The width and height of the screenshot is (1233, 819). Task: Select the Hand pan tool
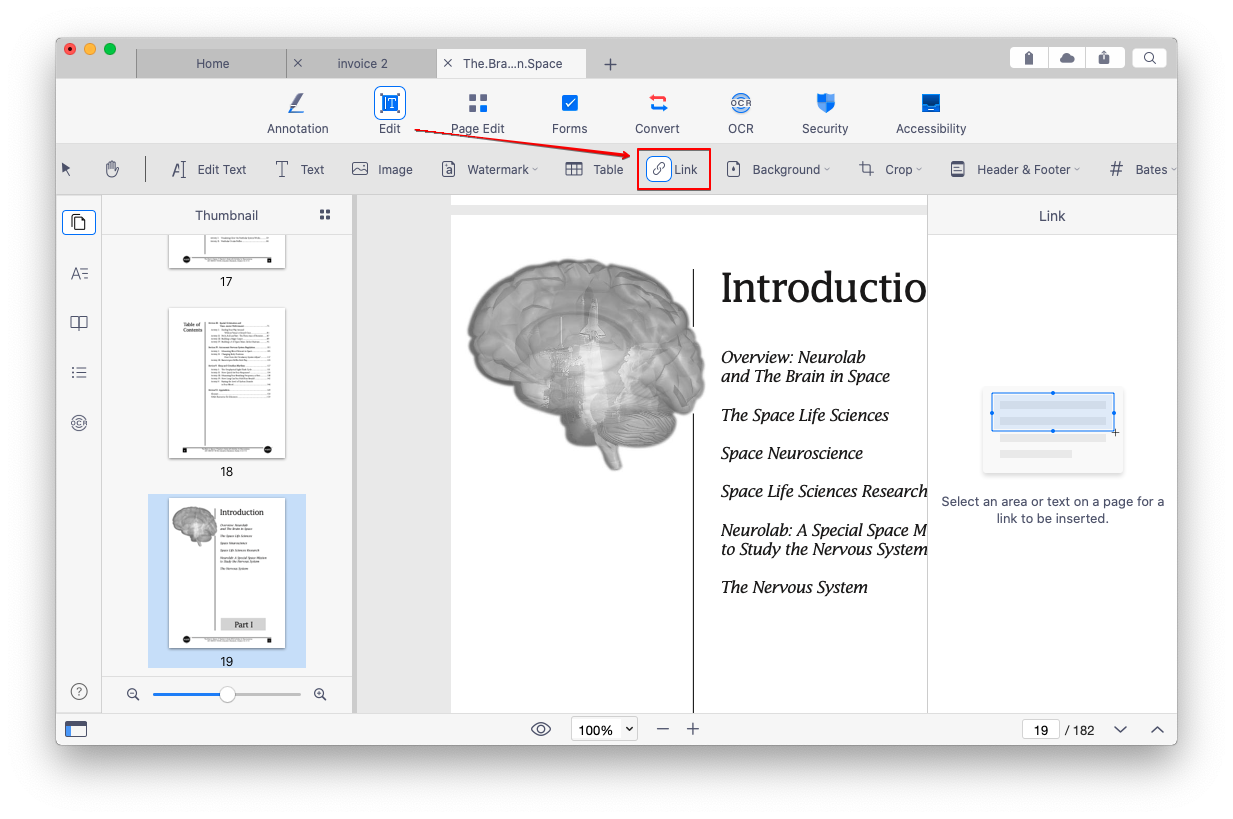[112, 169]
